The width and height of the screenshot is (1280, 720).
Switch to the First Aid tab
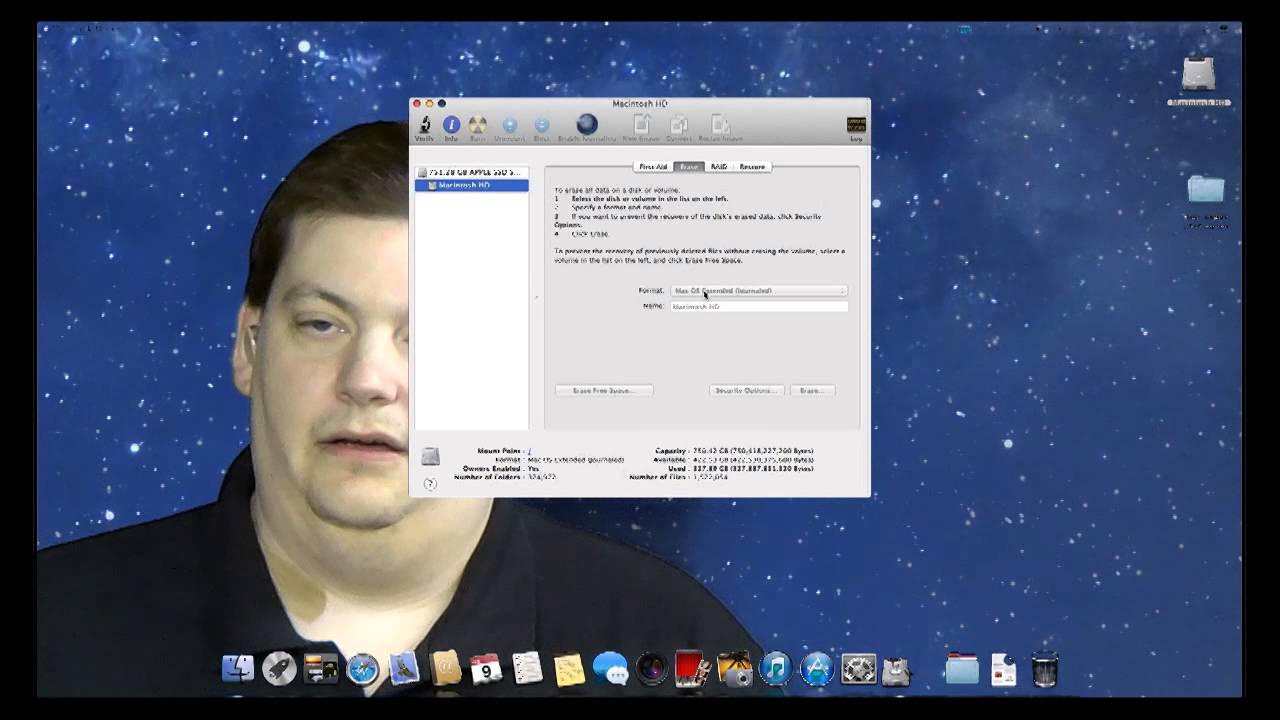click(652, 166)
